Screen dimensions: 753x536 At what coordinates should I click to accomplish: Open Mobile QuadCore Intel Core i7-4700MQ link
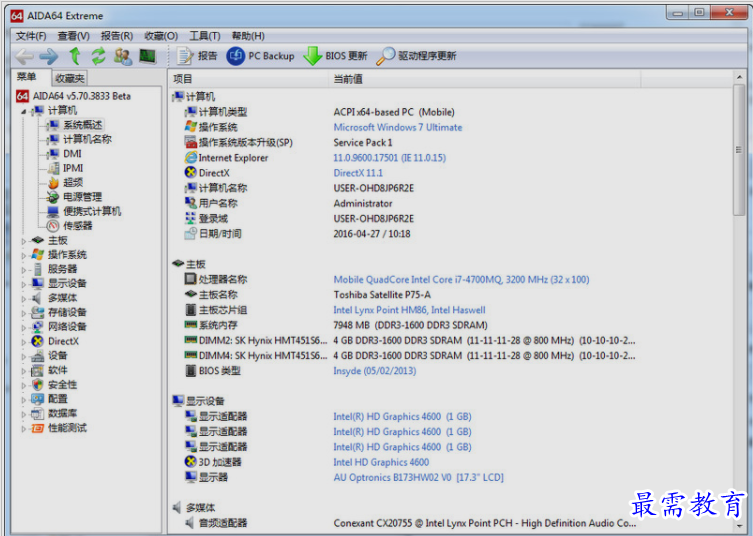pyautogui.click(x=461, y=280)
